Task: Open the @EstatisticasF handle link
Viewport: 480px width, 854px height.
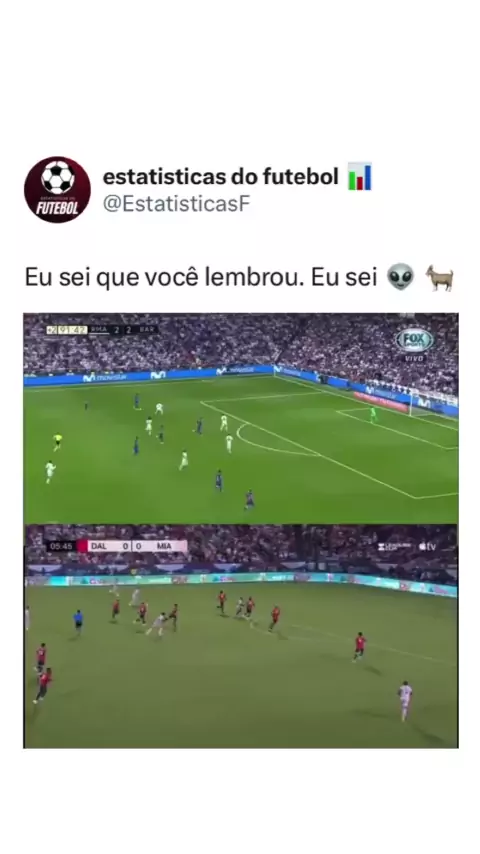Action: pyautogui.click(x=176, y=203)
